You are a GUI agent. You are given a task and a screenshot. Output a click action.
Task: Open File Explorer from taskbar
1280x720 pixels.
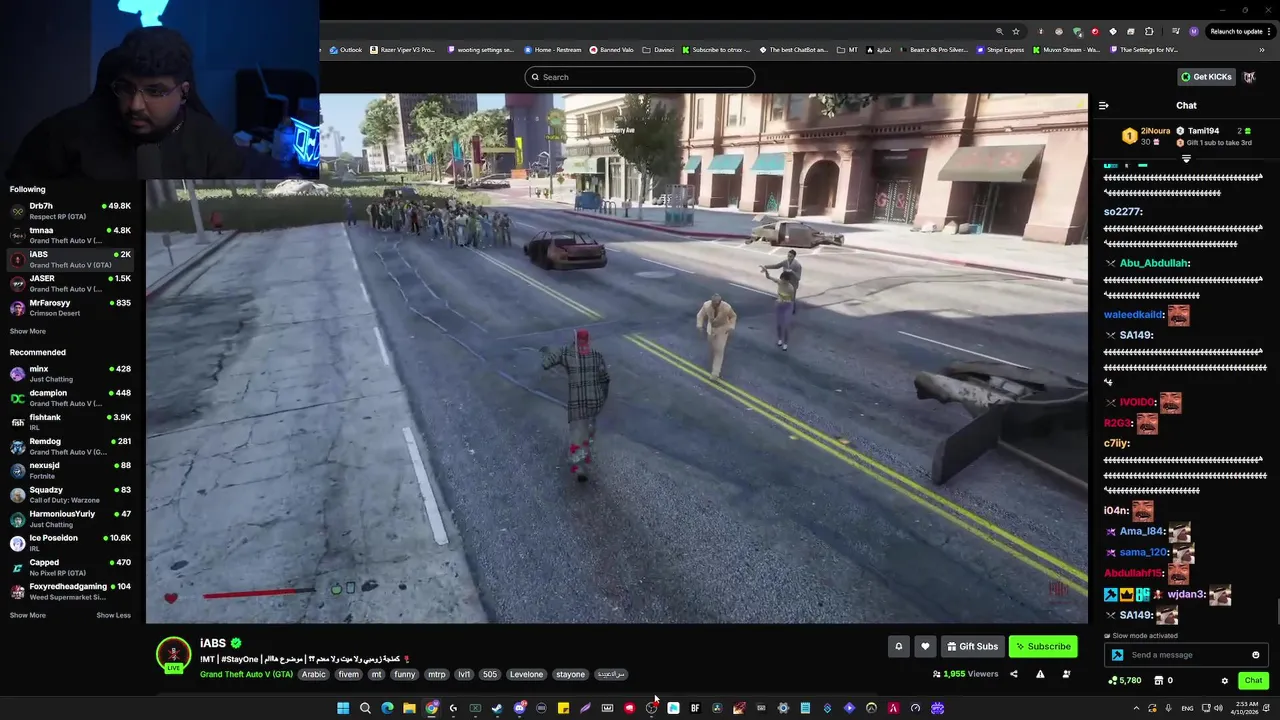(x=409, y=708)
